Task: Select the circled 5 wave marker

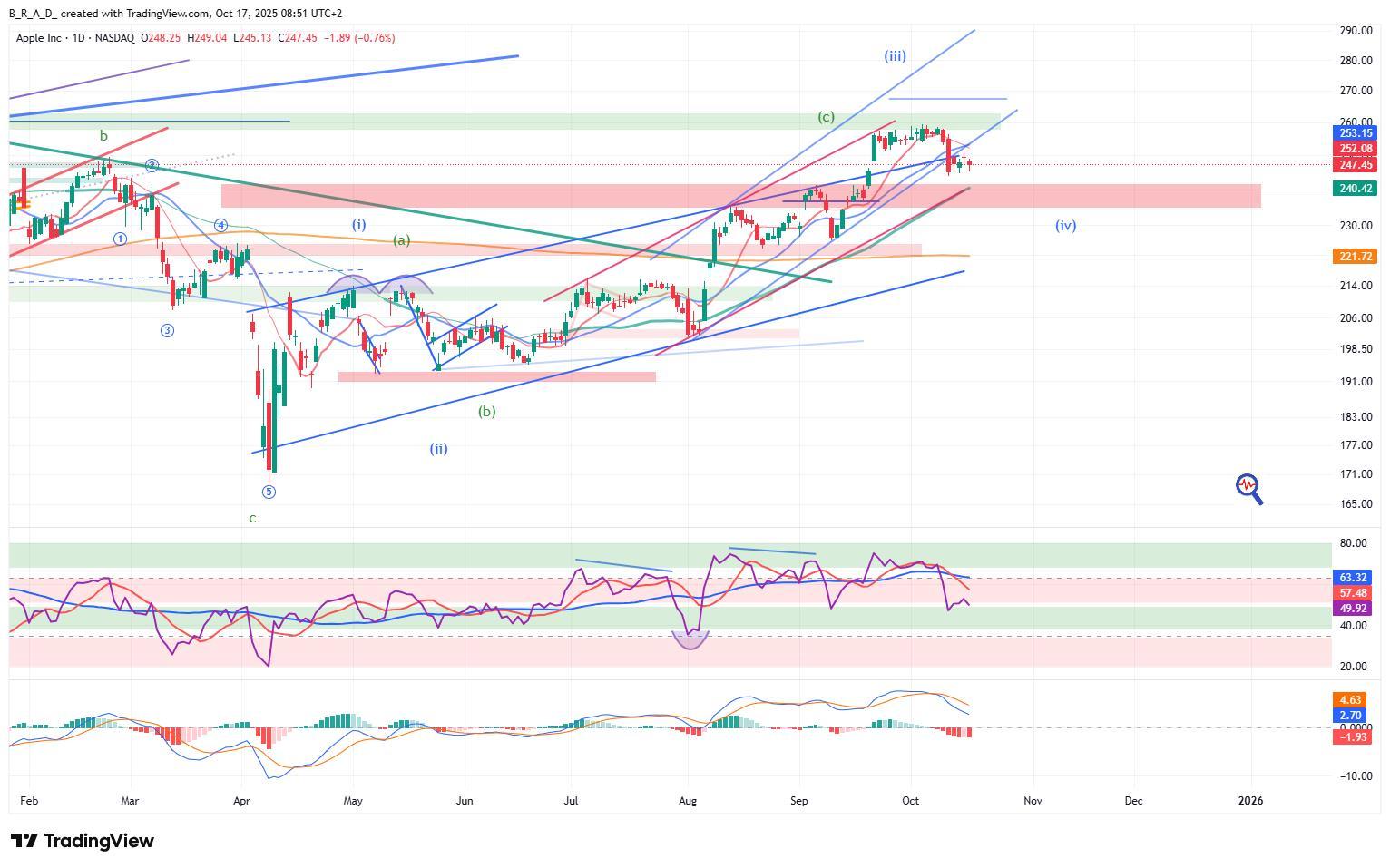Action: pyautogui.click(x=269, y=492)
